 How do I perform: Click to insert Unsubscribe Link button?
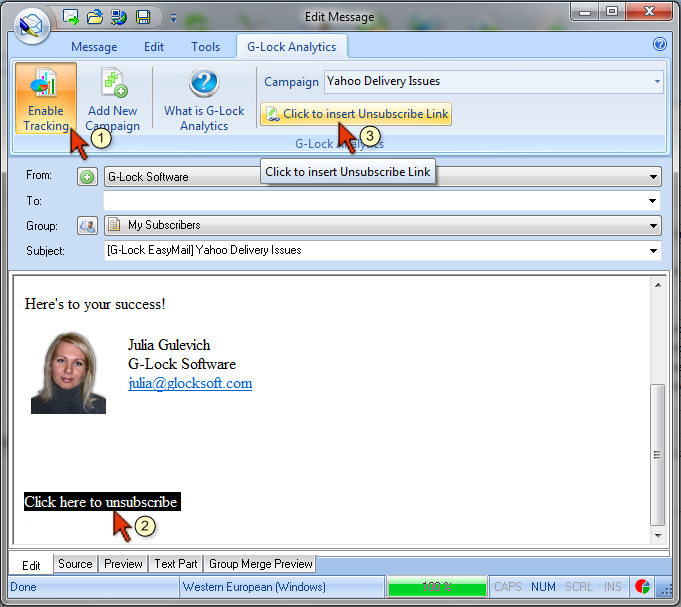(356, 114)
